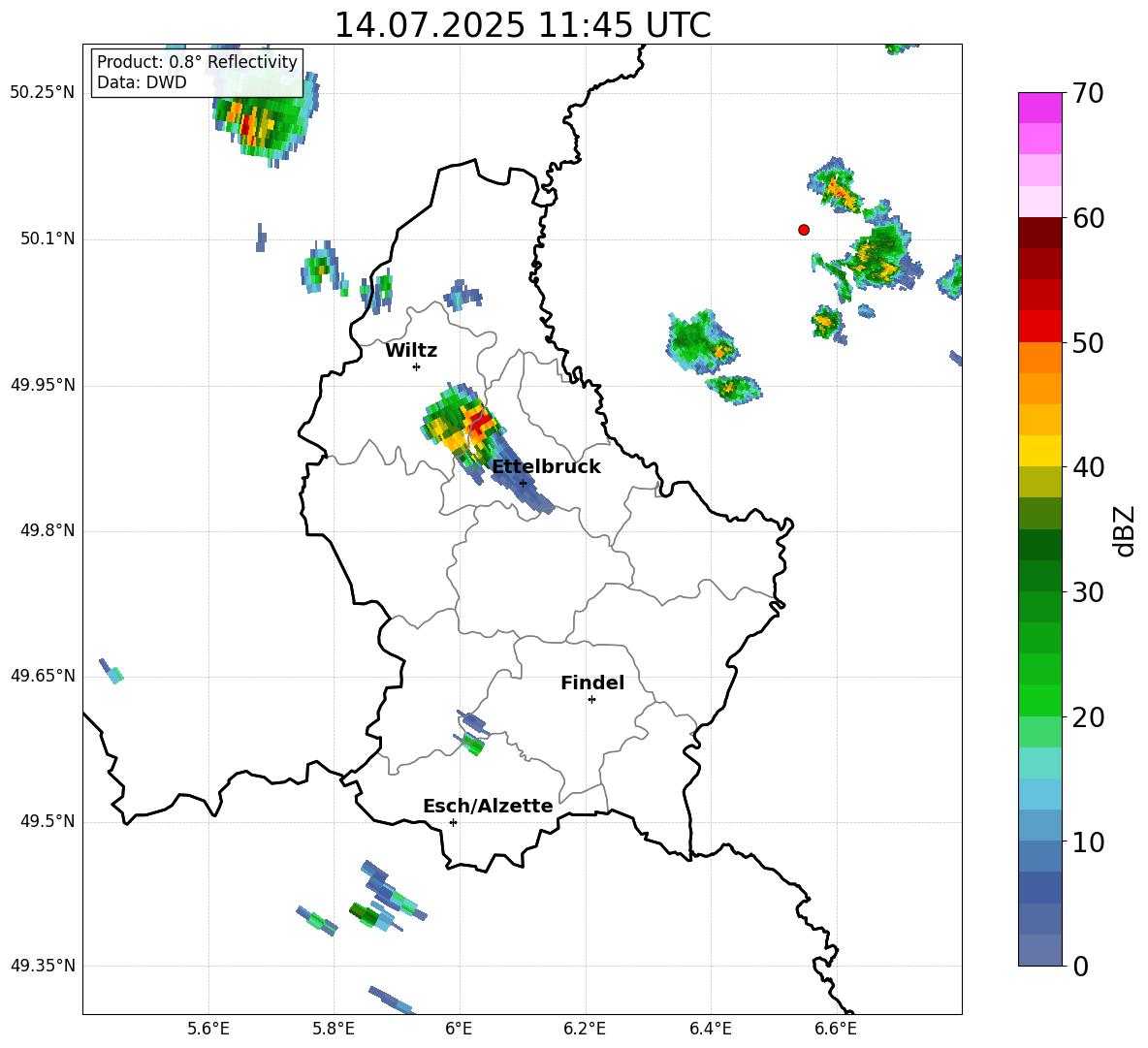This screenshot has width=1148, height=1048.
Task: Select the Findel station label
Action: pyautogui.click(x=592, y=683)
